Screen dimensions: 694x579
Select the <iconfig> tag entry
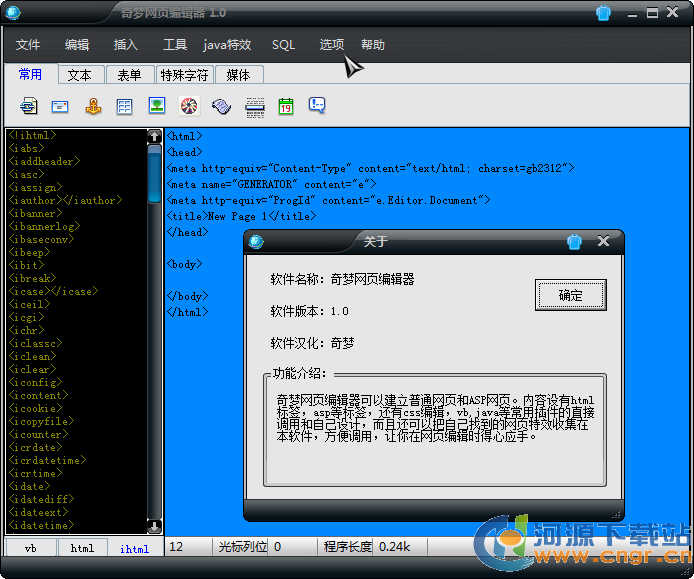(35, 382)
